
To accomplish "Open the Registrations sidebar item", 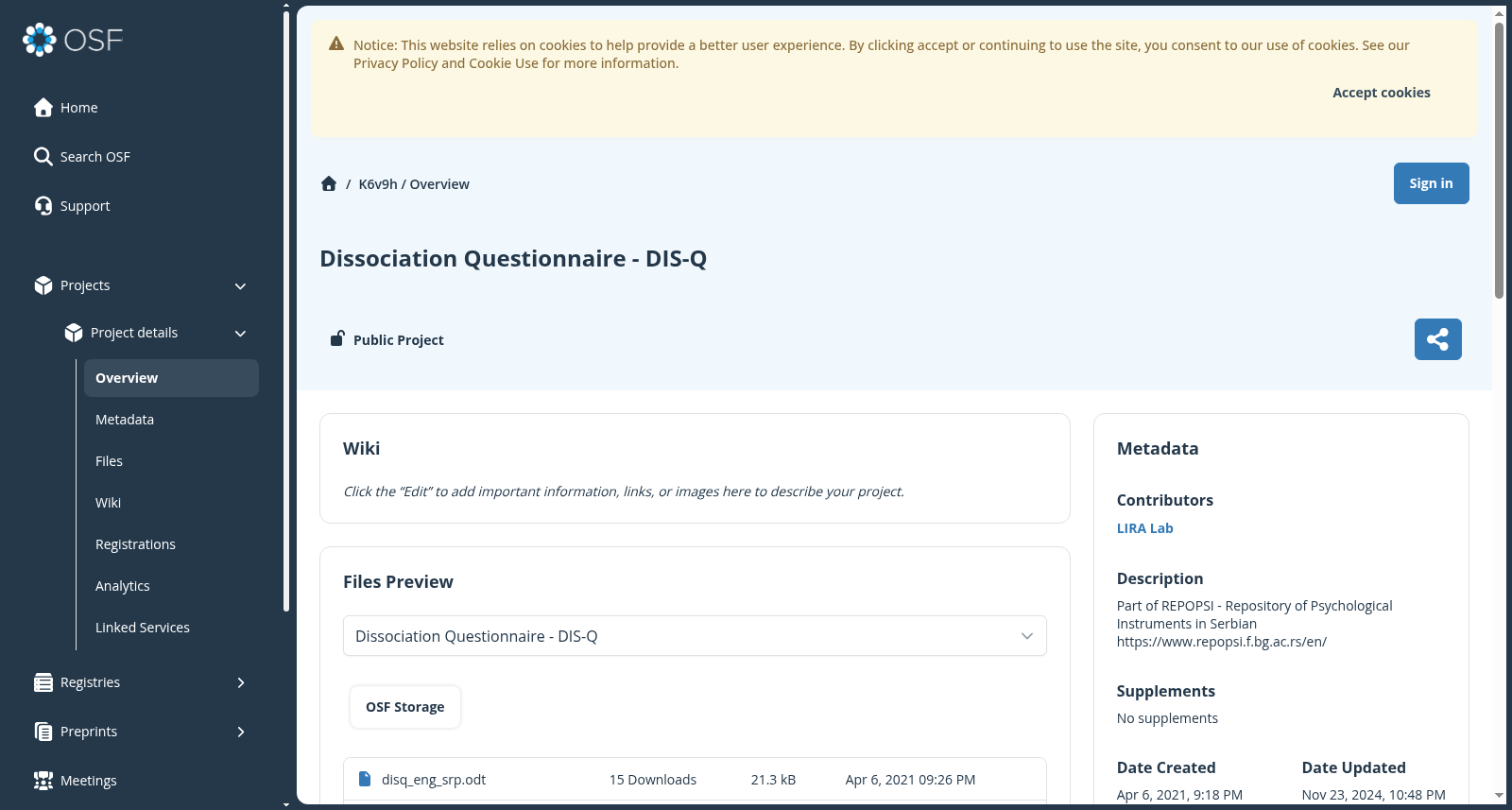I will (171, 544).
